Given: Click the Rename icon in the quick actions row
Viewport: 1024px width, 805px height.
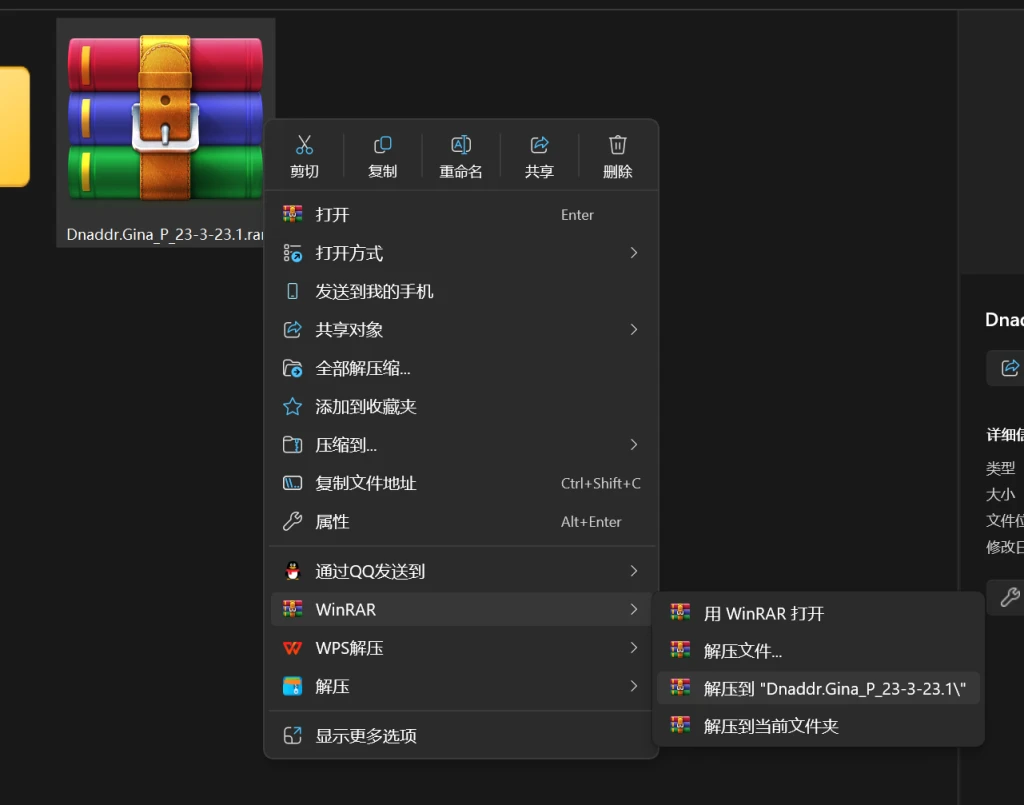Looking at the screenshot, I should coord(460,144).
